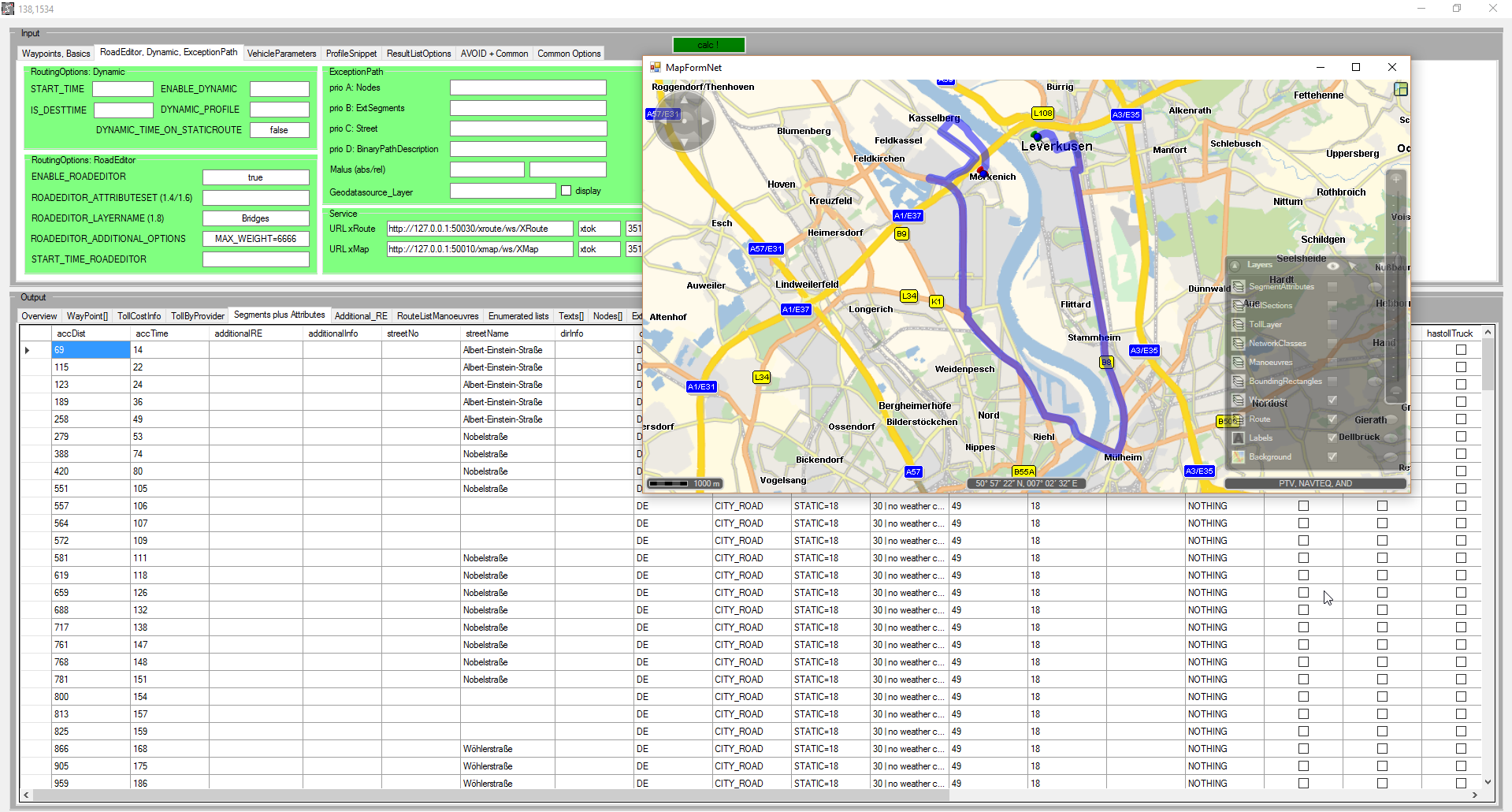Collapse the Layers panel
Viewport: 1512px width, 812px height.
[1235, 266]
